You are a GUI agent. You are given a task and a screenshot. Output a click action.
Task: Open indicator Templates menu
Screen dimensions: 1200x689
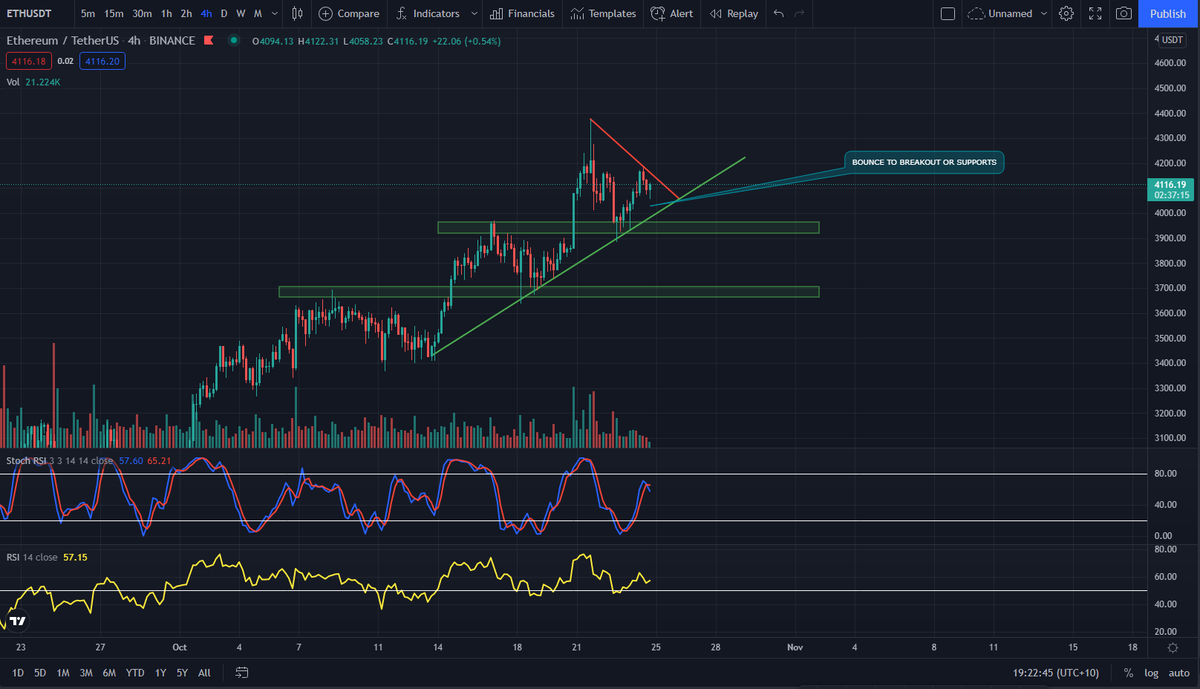(x=603, y=14)
